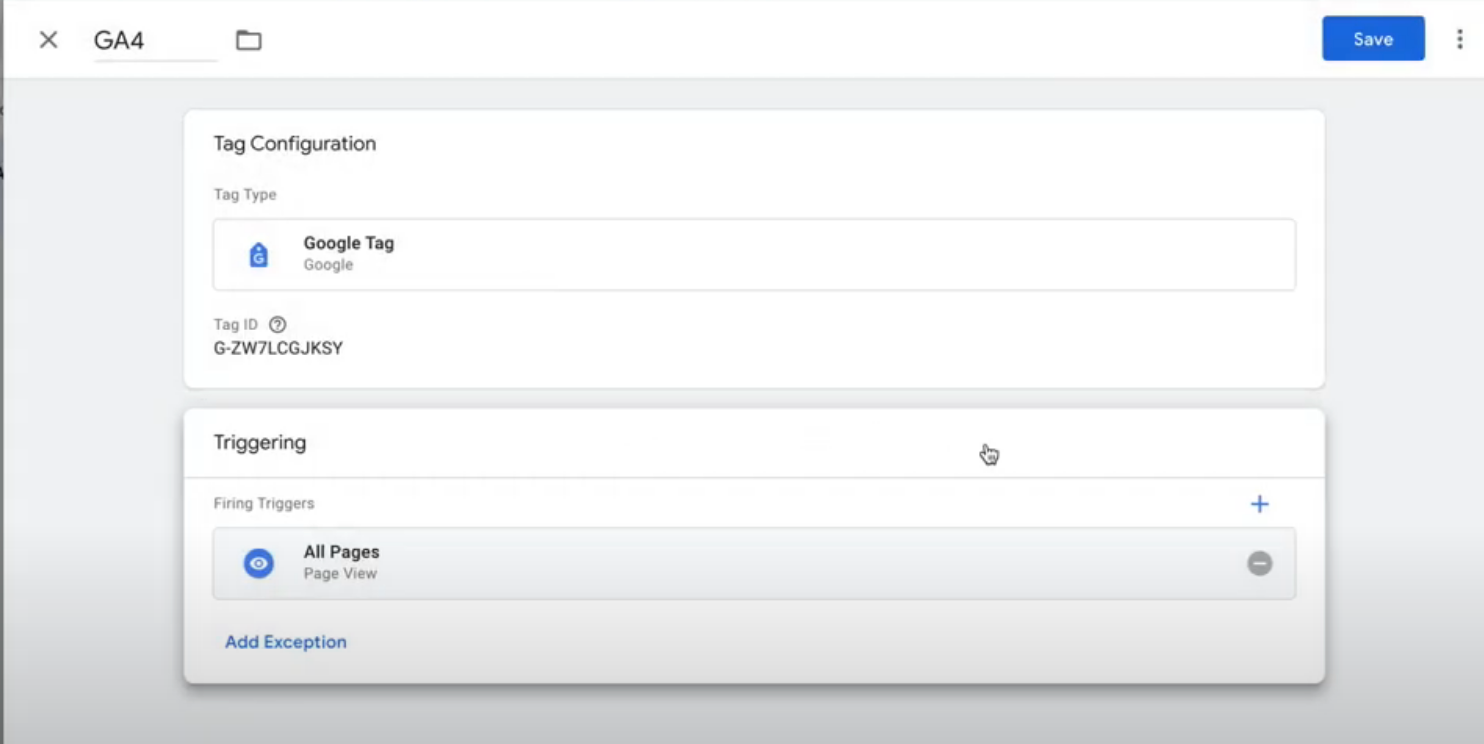Click the Tag Type label

(245, 194)
